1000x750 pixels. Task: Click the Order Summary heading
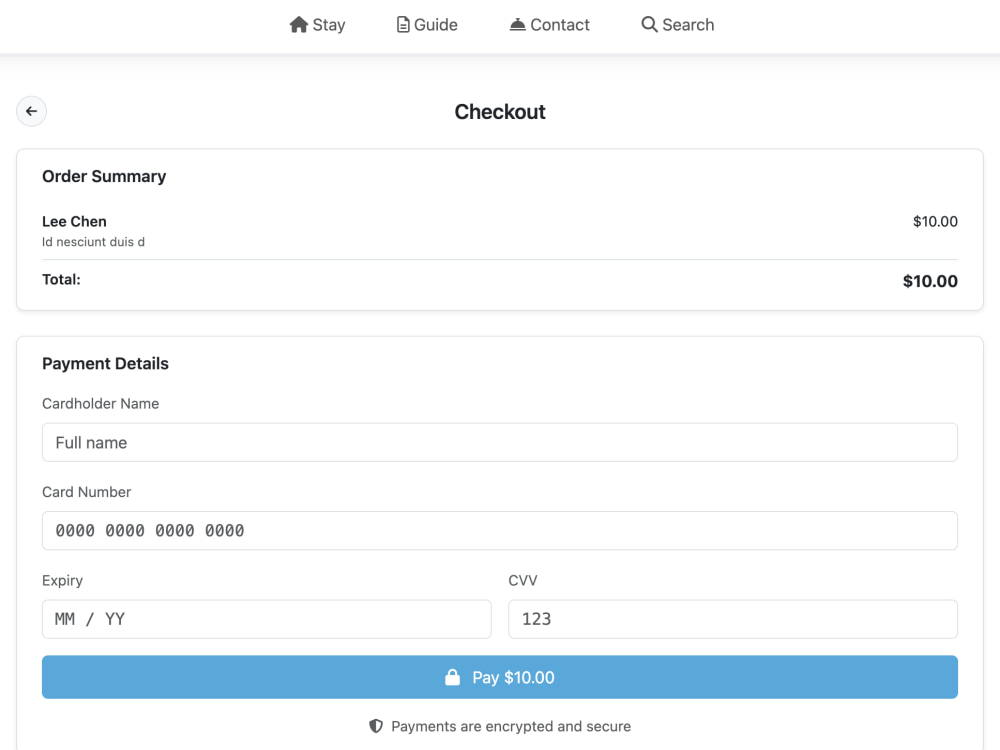104,176
